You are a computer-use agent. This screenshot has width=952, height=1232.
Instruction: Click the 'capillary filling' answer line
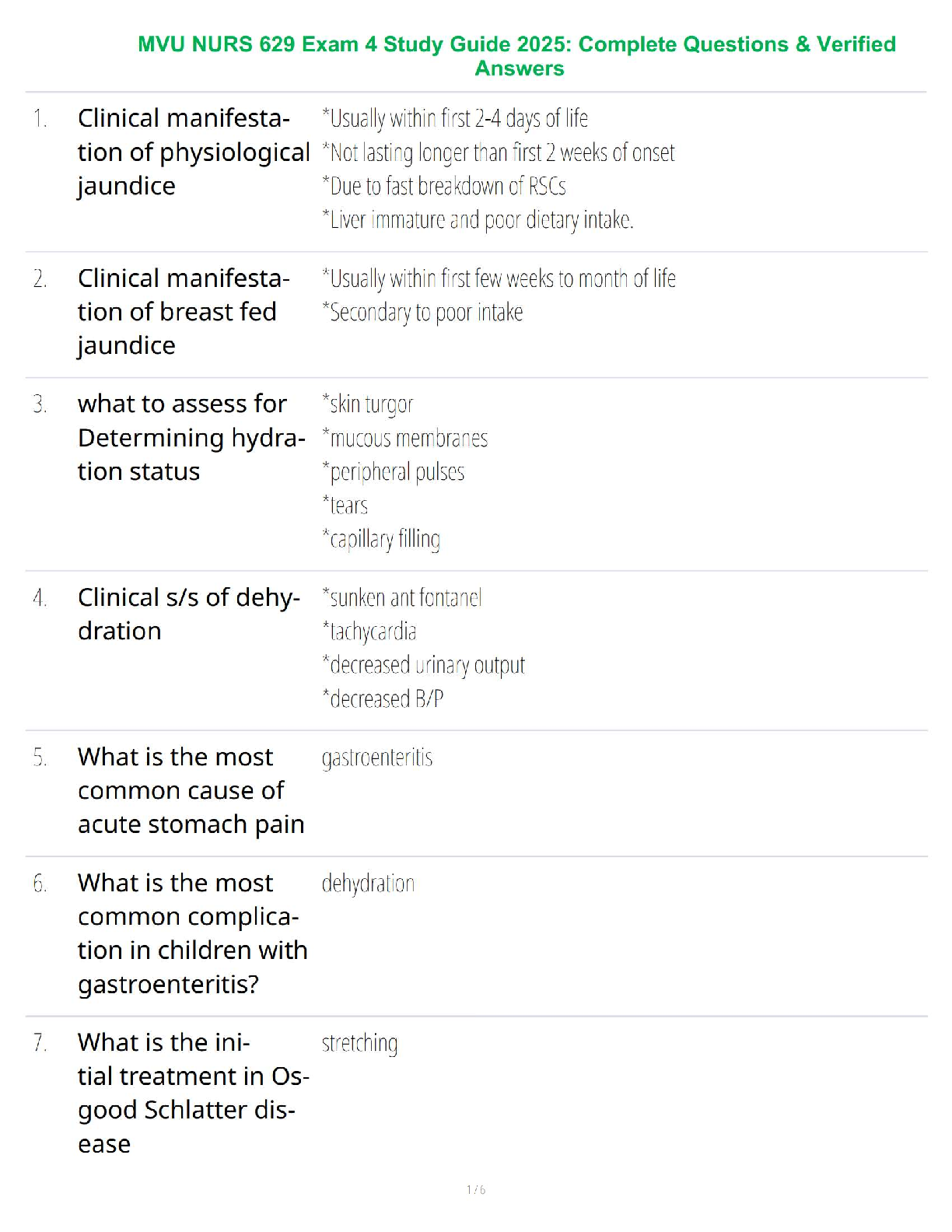(381, 539)
